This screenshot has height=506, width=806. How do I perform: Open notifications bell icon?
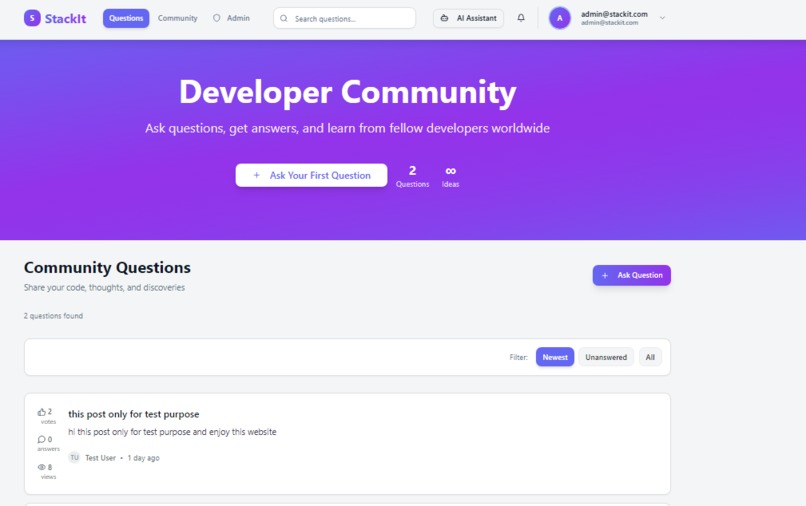coord(521,18)
